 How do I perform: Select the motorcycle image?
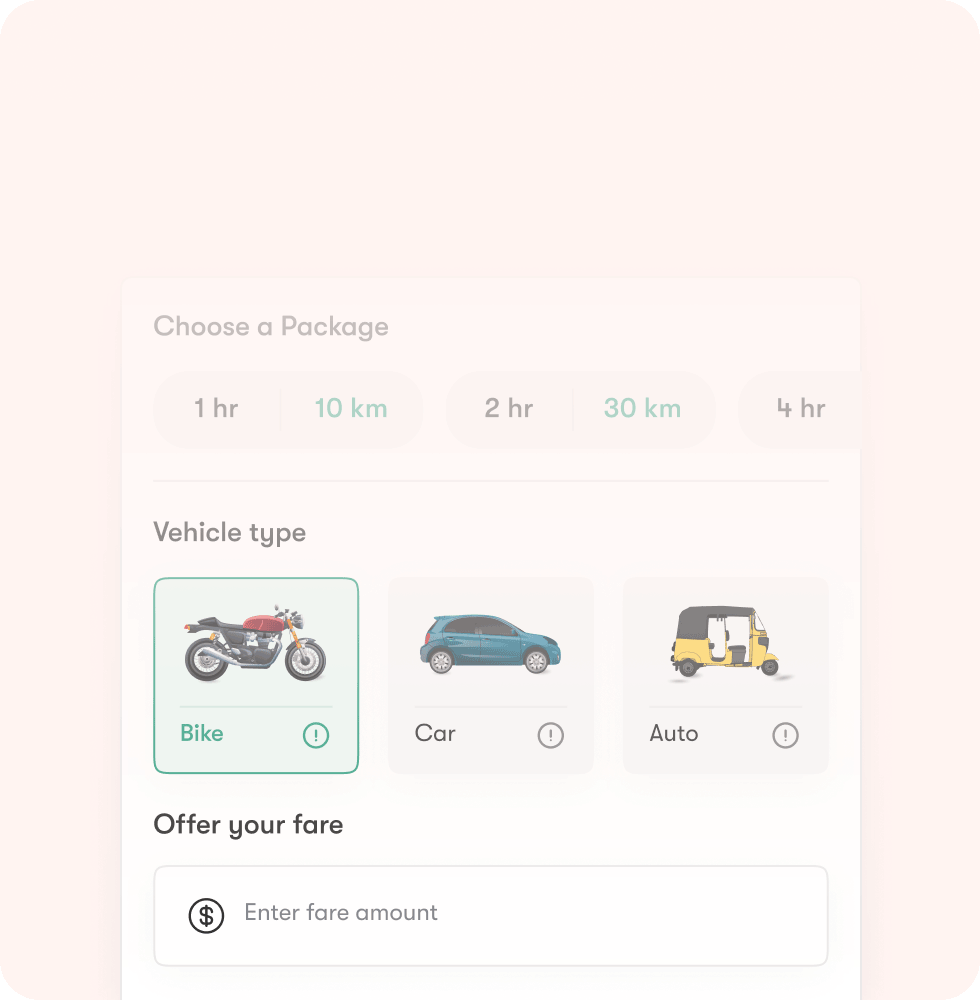pyautogui.click(x=256, y=644)
